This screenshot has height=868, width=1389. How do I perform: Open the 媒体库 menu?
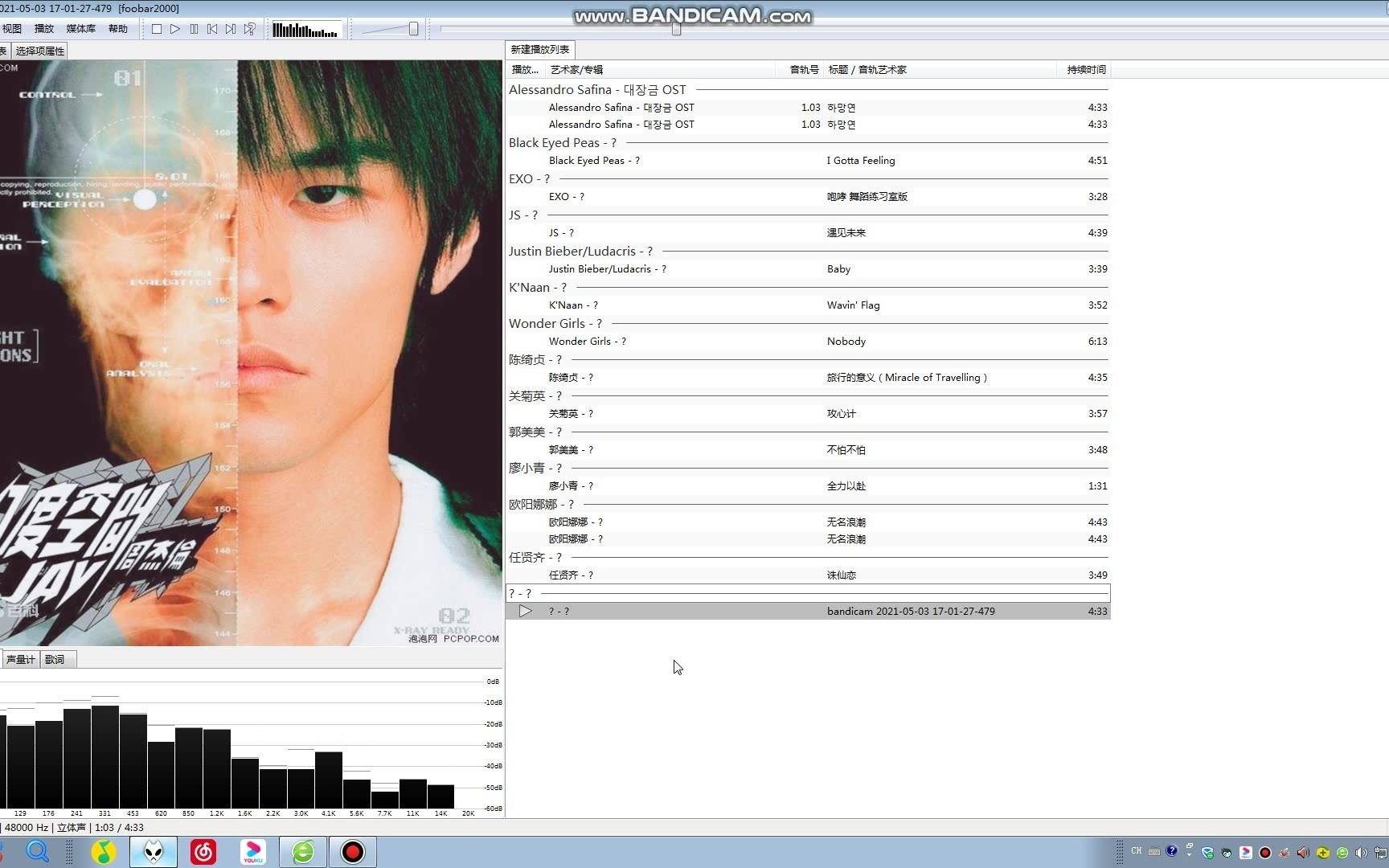(80, 29)
